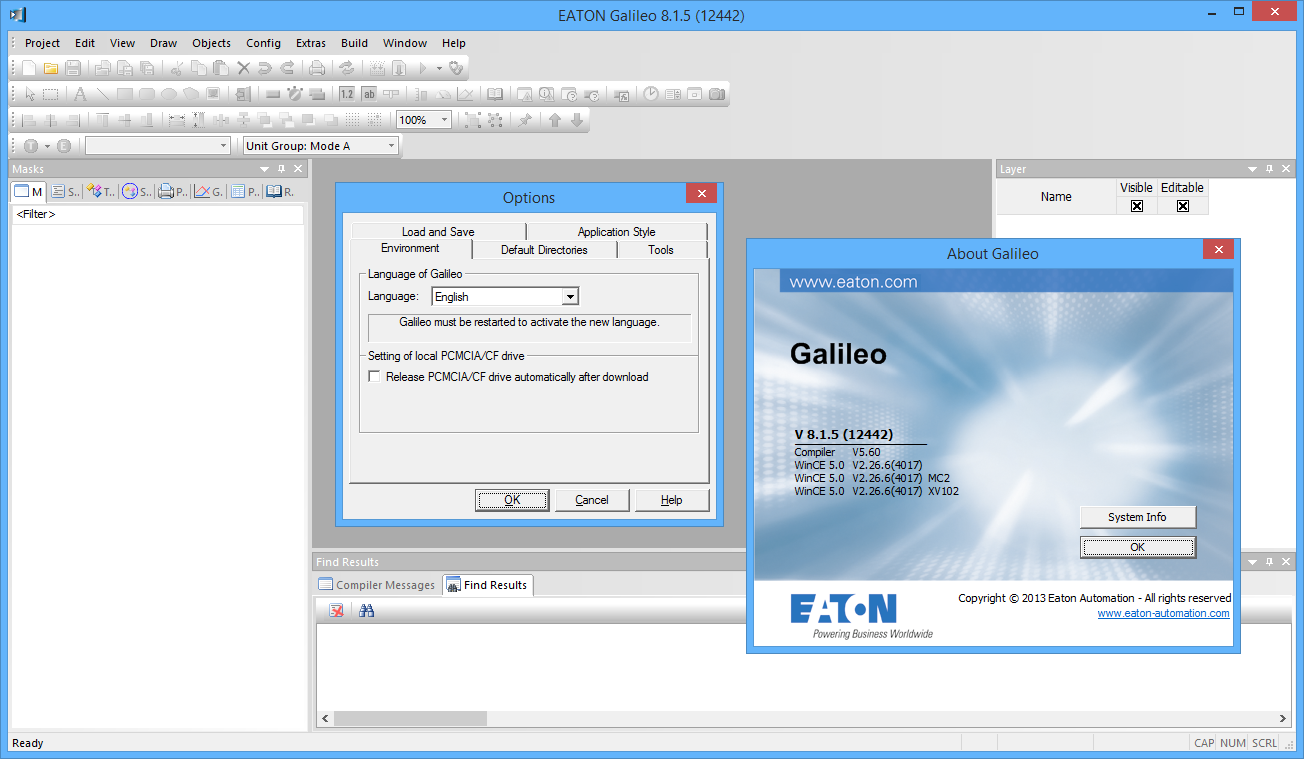This screenshot has width=1304, height=759.
Task: Clear find results with the red X icon
Action: [337, 611]
